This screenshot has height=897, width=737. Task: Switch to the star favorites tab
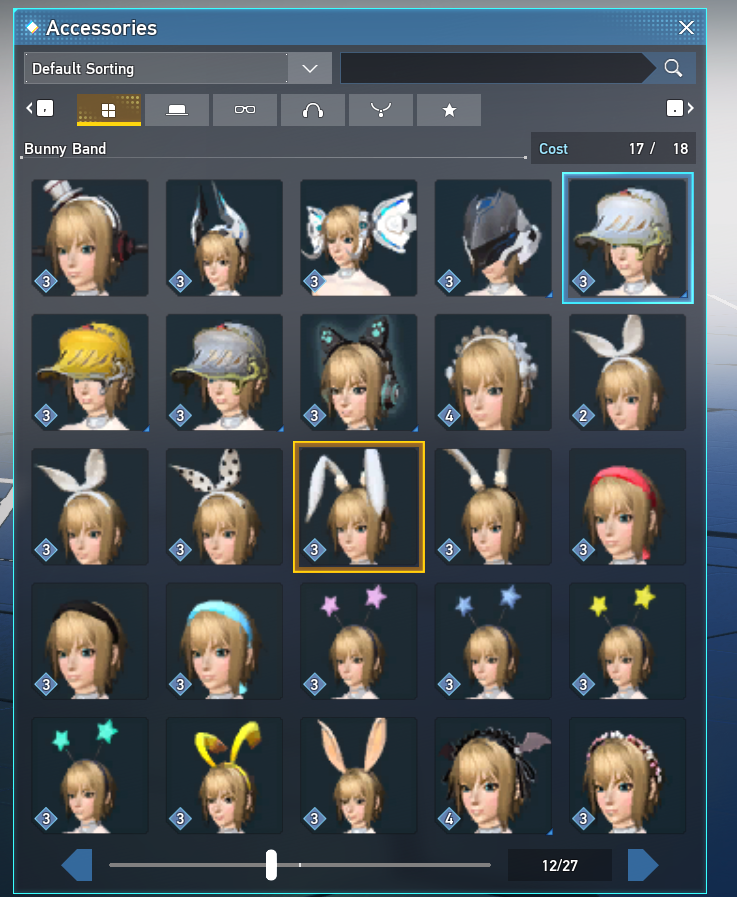449,110
